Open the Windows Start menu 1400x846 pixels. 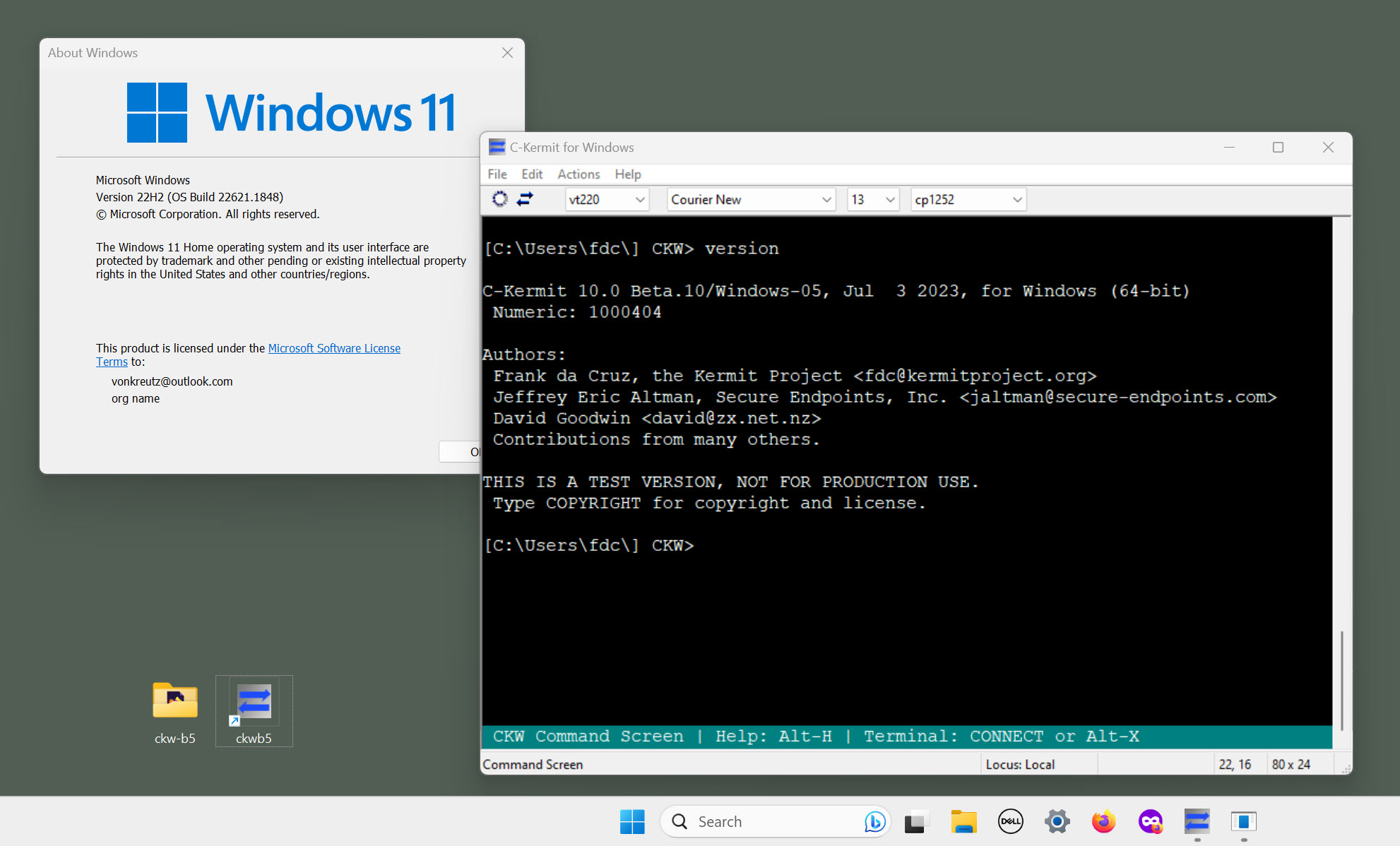632,821
